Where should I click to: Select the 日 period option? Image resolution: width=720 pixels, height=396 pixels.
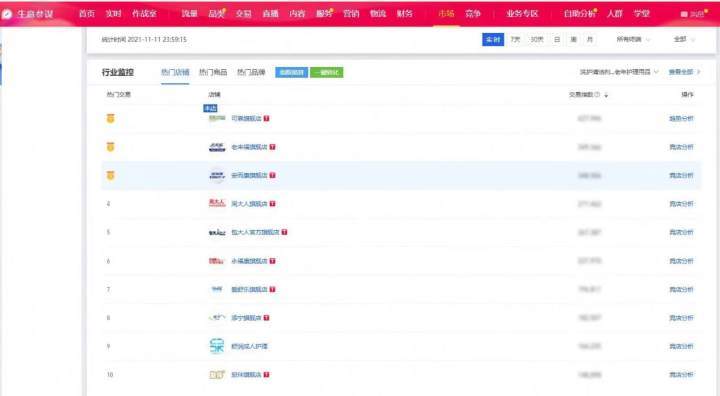557,40
